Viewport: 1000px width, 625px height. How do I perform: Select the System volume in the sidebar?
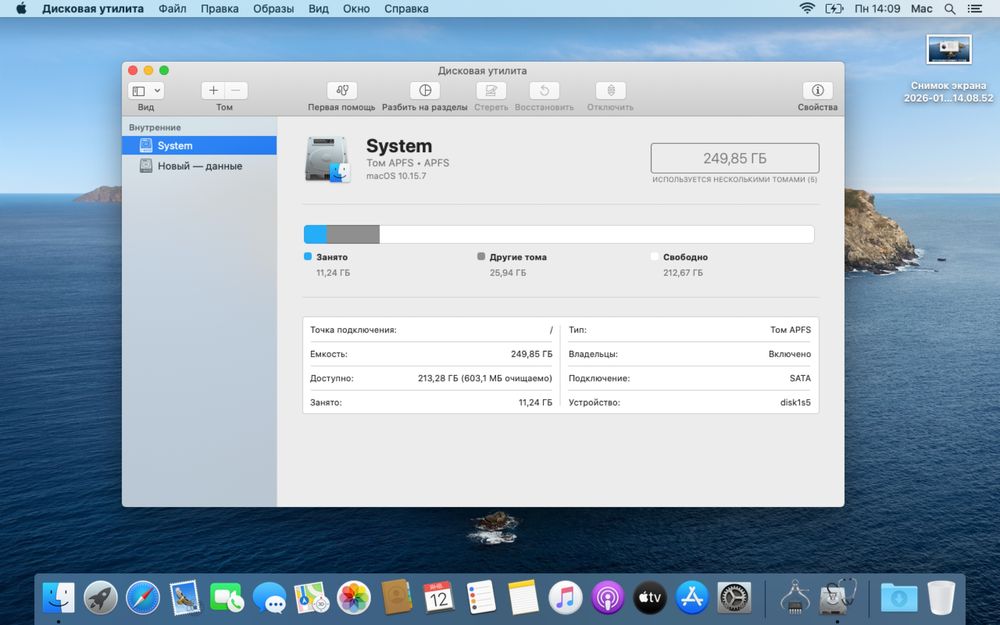pos(199,145)
